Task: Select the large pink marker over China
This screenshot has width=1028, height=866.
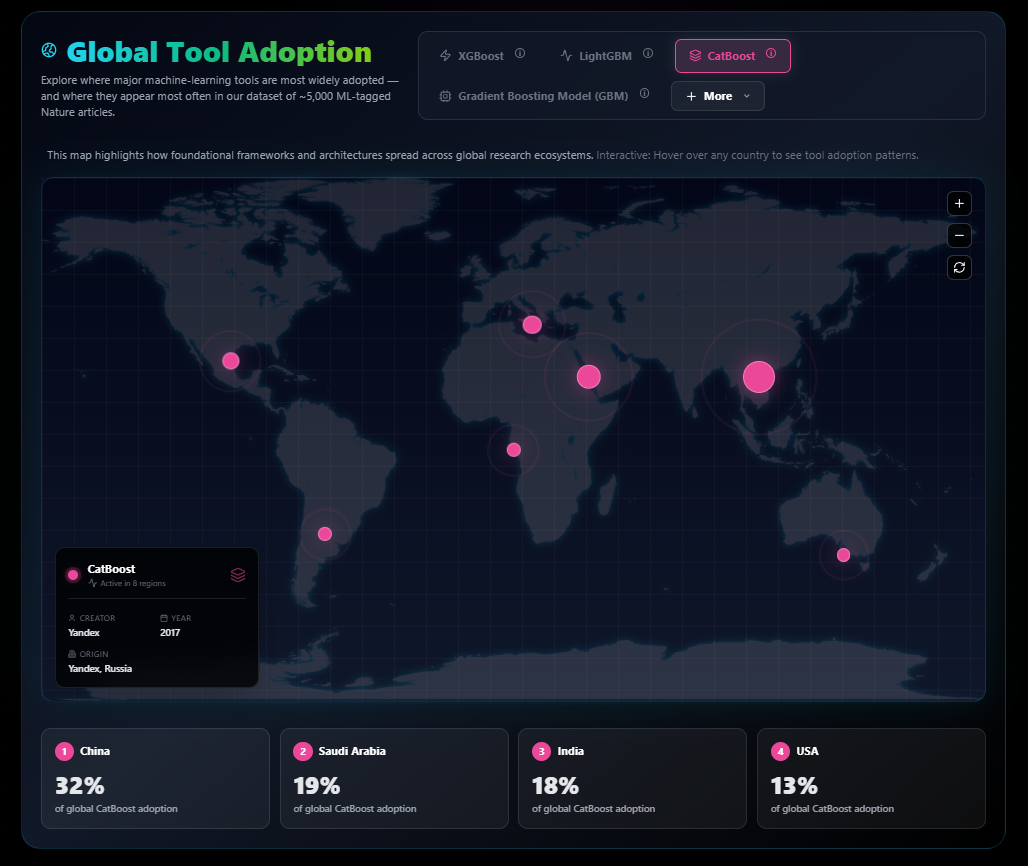Action: coord(759,377)
